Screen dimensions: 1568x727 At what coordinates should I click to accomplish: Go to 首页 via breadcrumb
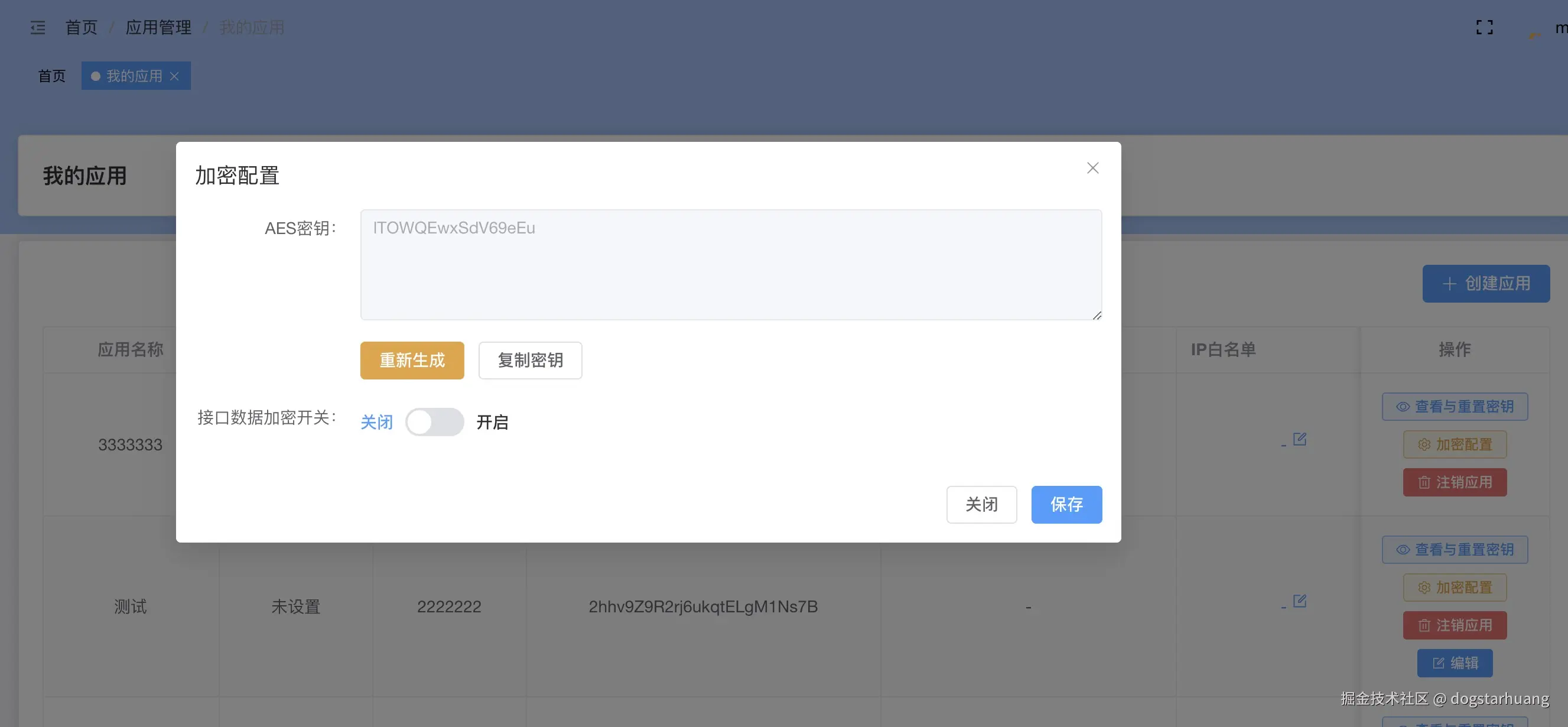[x=81, y=27]
